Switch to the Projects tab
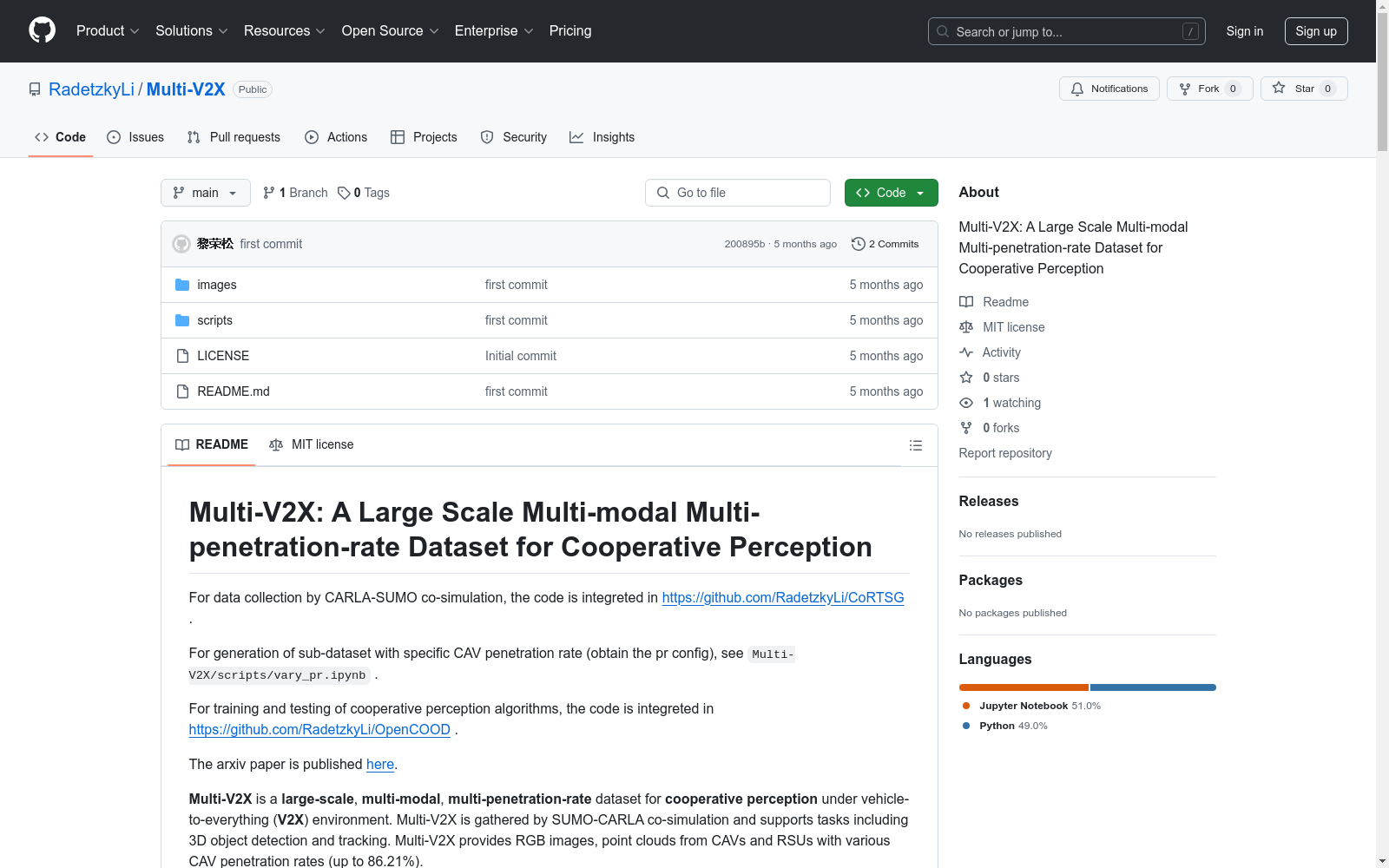Screen dimensions: 1389x868 424,137
